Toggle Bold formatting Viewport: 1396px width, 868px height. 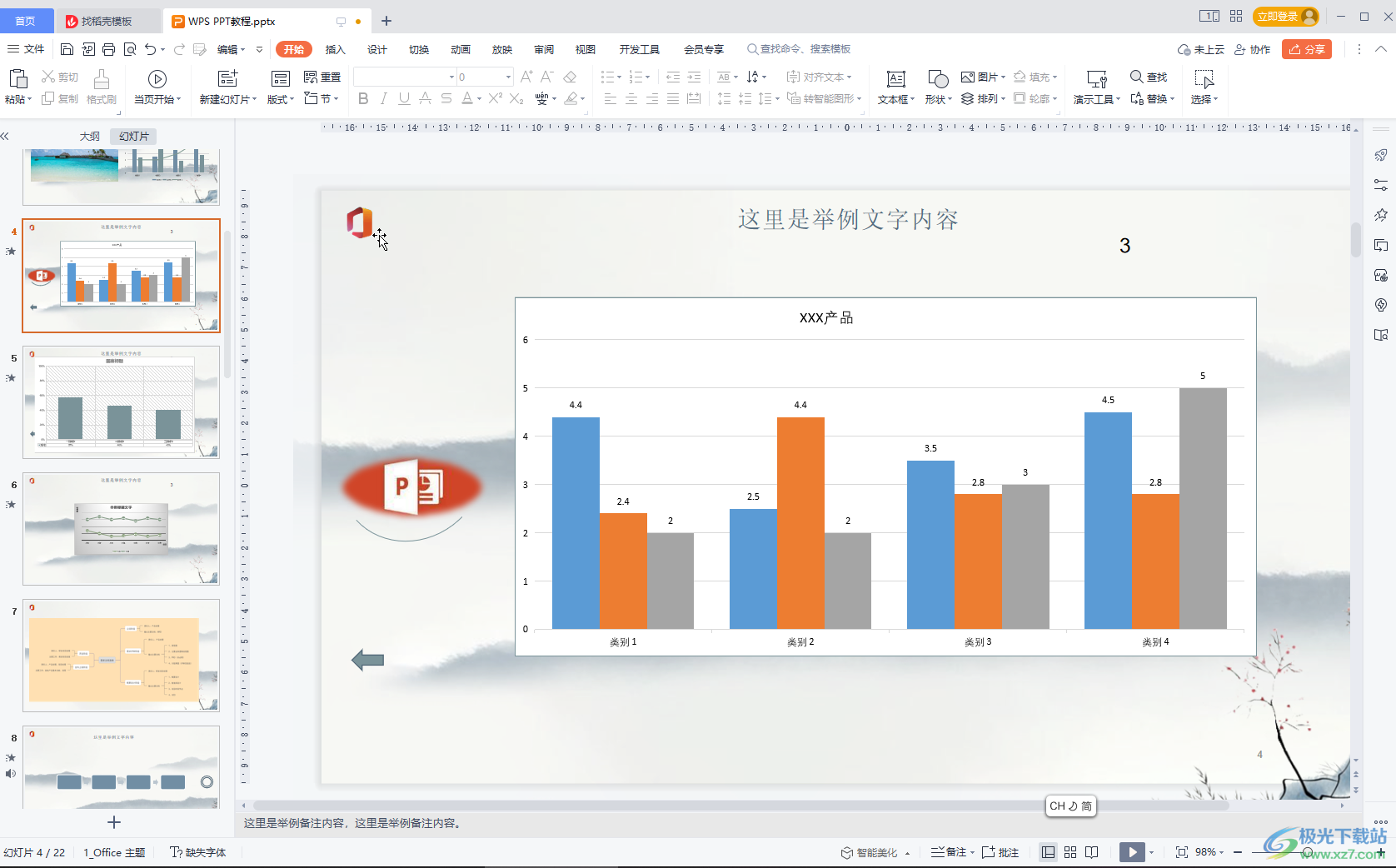[363, 98]
